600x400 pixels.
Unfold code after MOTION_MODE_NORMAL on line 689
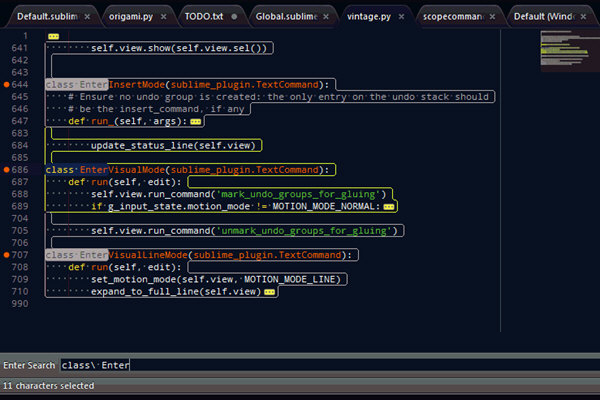(389, 207)
